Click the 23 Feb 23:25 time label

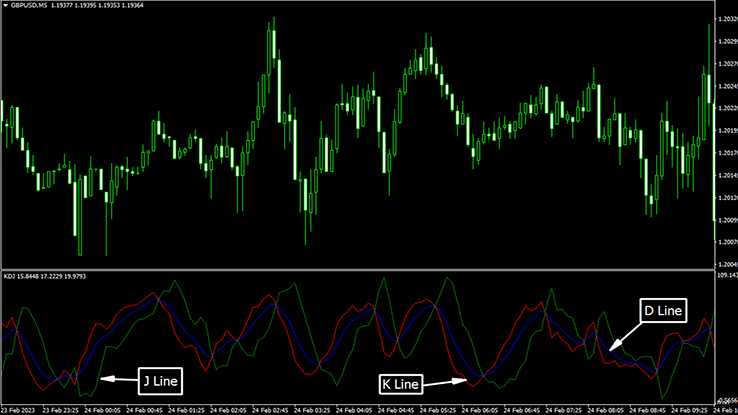[x=60, y=411]
